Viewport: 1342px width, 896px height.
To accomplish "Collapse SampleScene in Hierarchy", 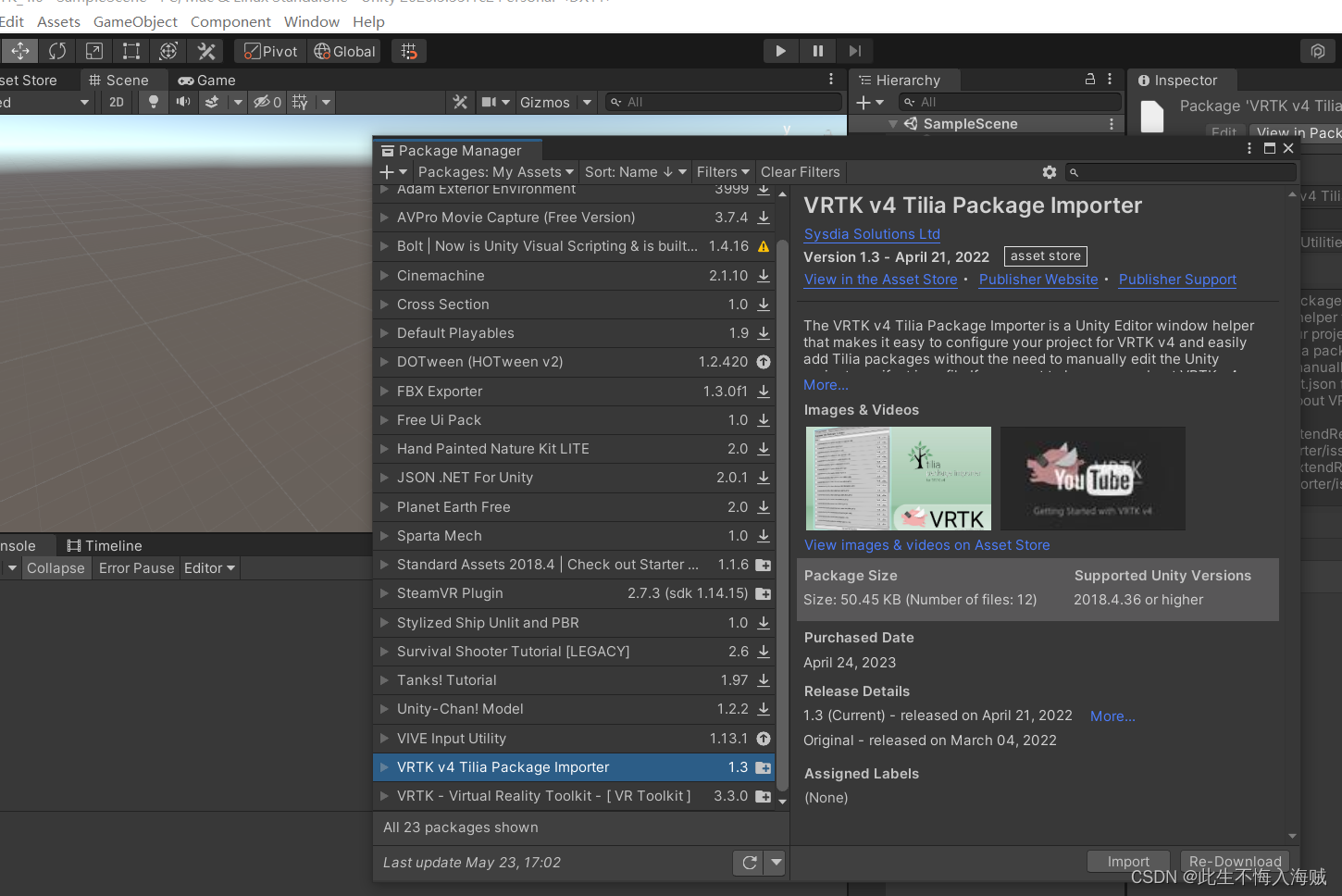I will pos(892,124).
